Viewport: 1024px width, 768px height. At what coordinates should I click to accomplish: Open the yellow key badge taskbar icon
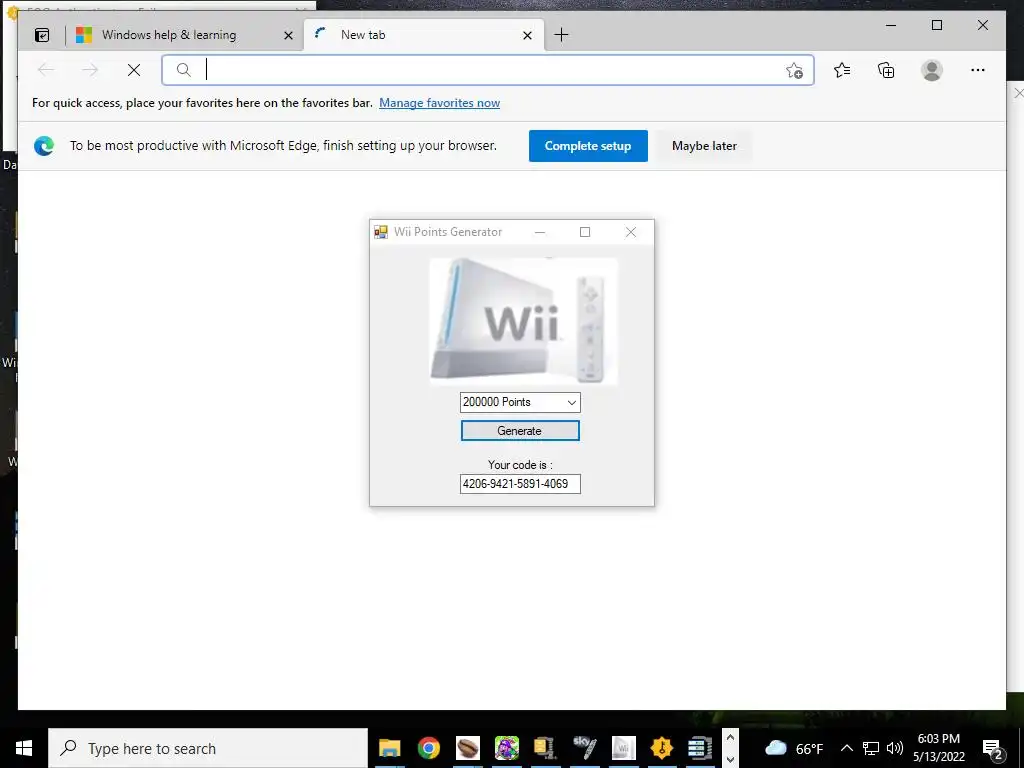(x=662, y=748)
